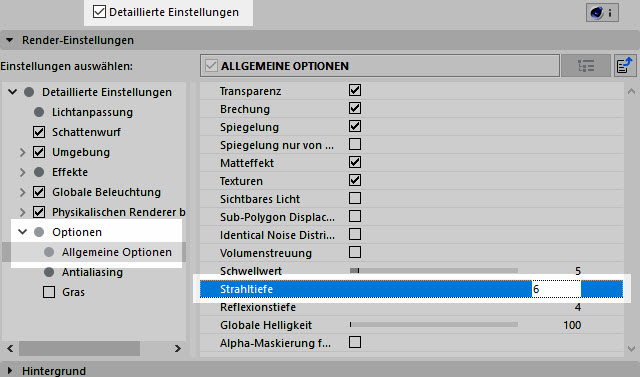The height and width of the screenshot is (377, 640).
Task: Toggle the Schattenwurf checkbox in tree
Action: coord(39,132)
